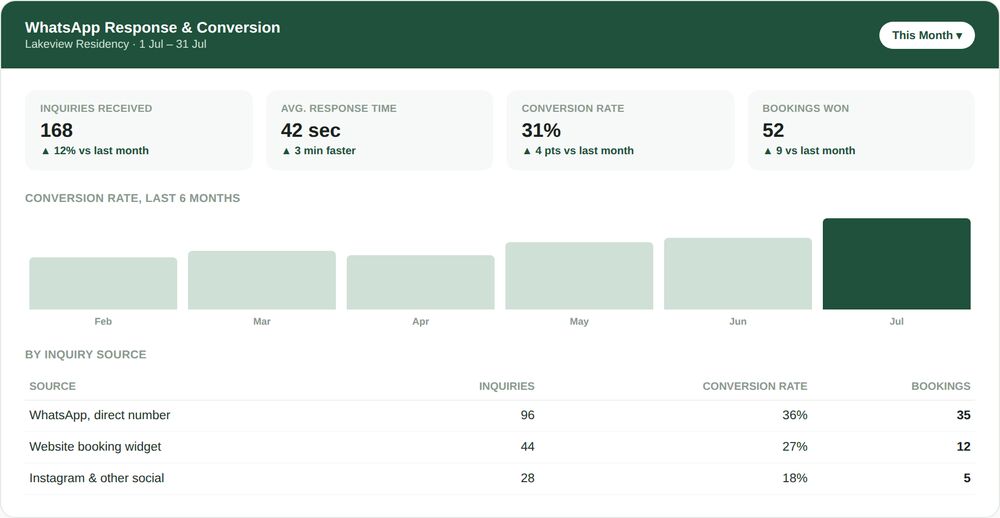Select the Bookings Won card
This screenshot has width=1000, height=518.
(x=861, y=130)
